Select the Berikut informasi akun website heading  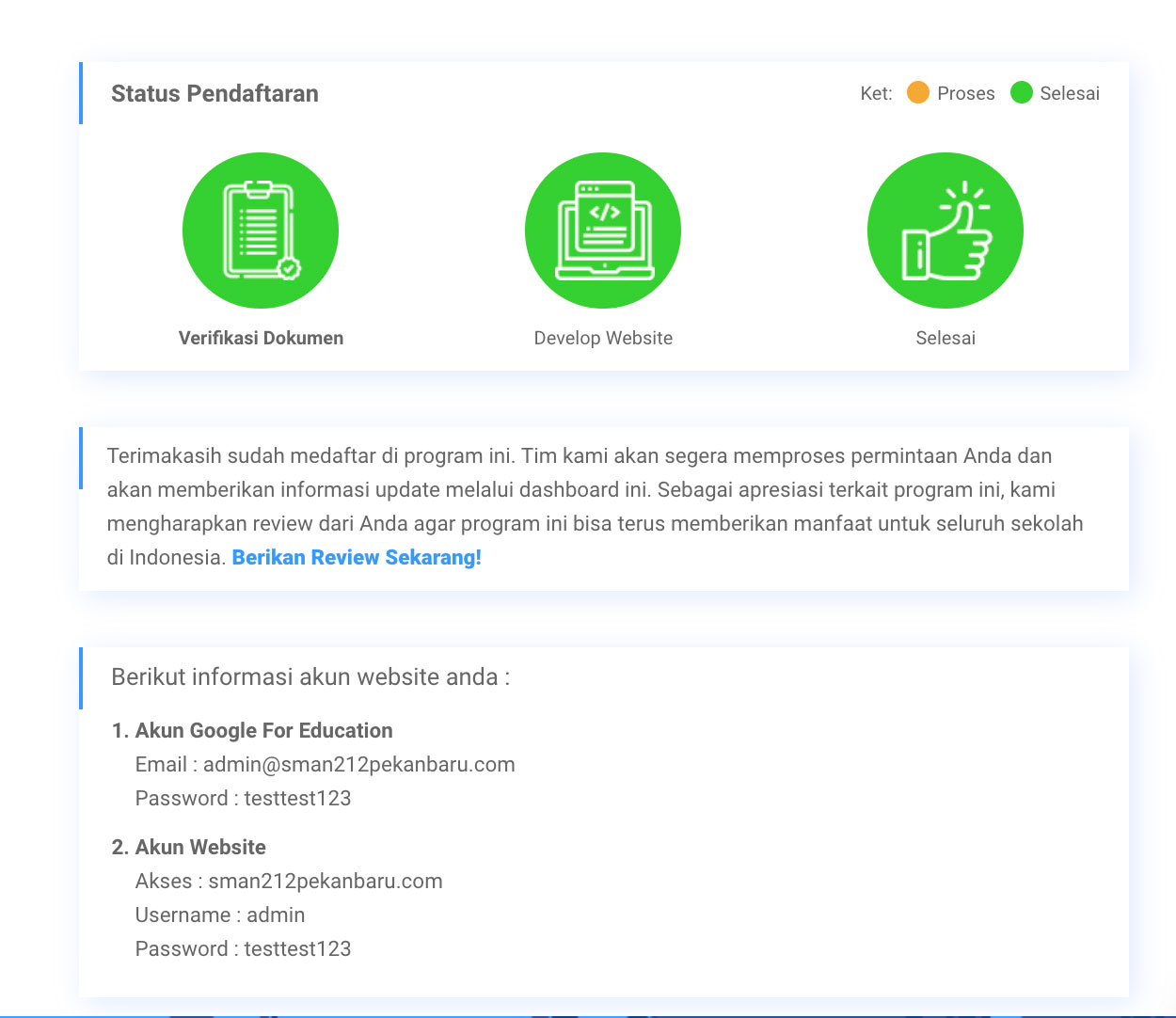click(x=309, y=676)
